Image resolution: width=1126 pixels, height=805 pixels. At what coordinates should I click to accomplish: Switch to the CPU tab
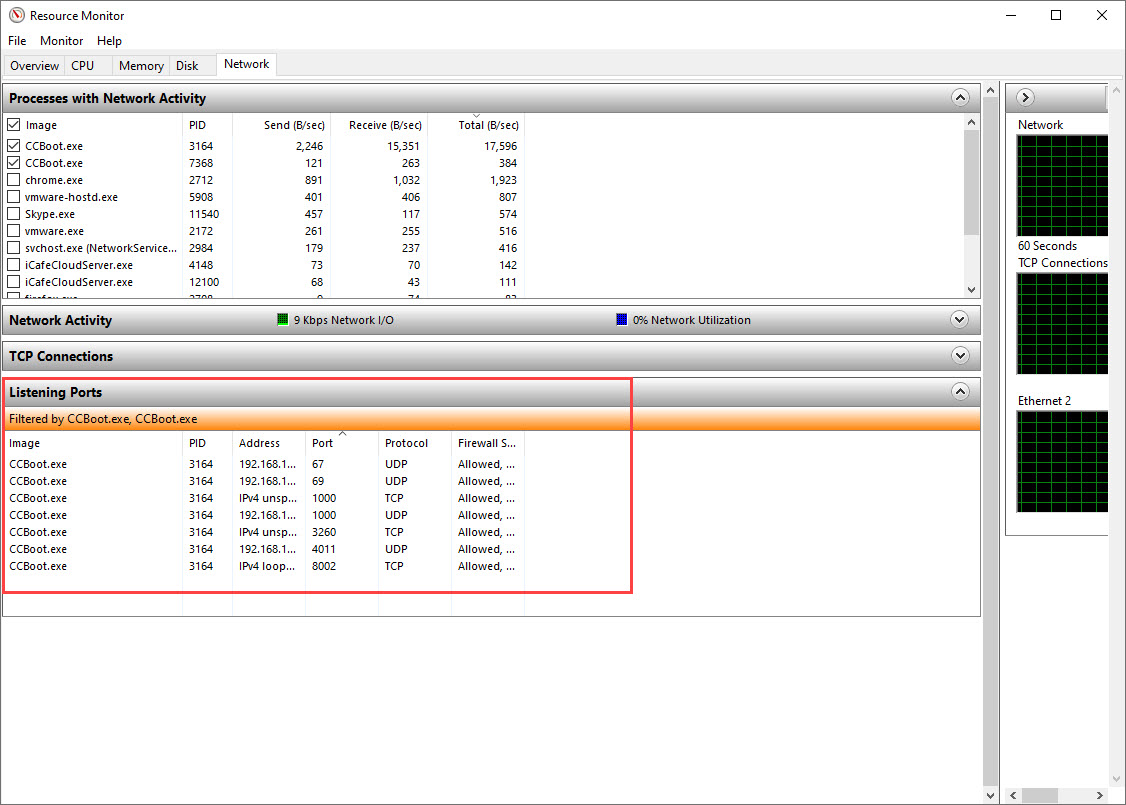pyautogui.click(x=83, y=66)
